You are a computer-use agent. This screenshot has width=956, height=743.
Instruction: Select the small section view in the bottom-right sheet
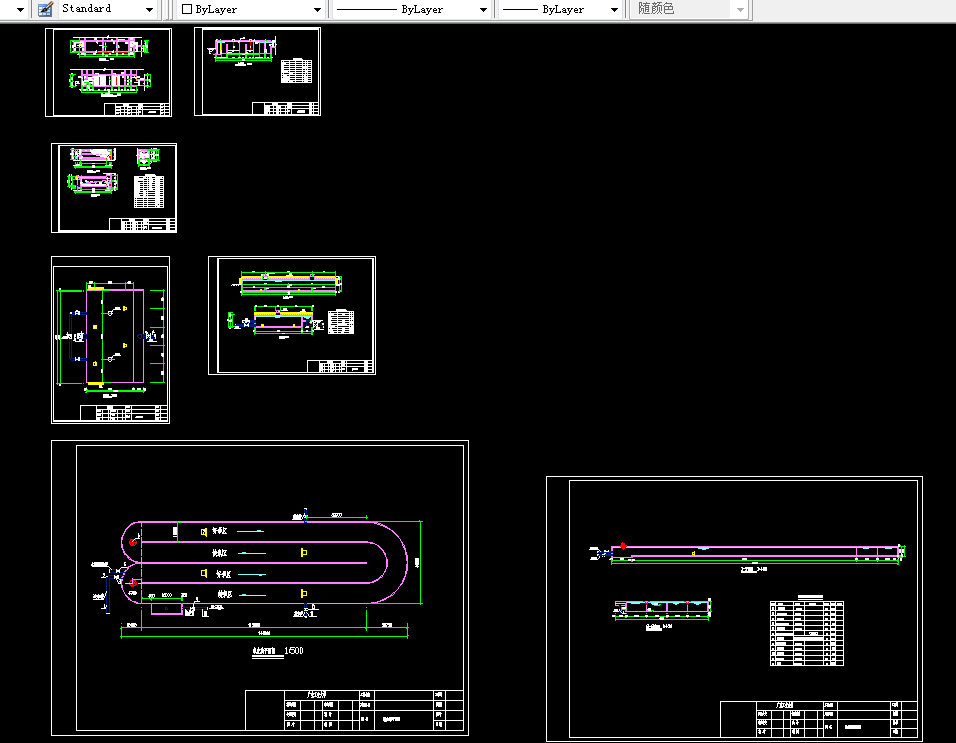pos(663,607)
